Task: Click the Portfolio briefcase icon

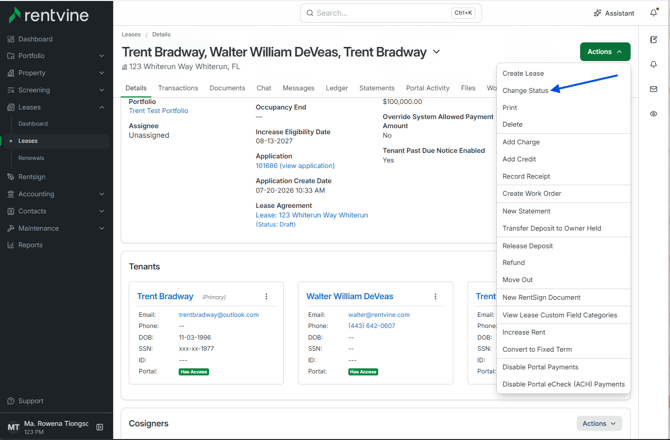Action: click(11, 56)
